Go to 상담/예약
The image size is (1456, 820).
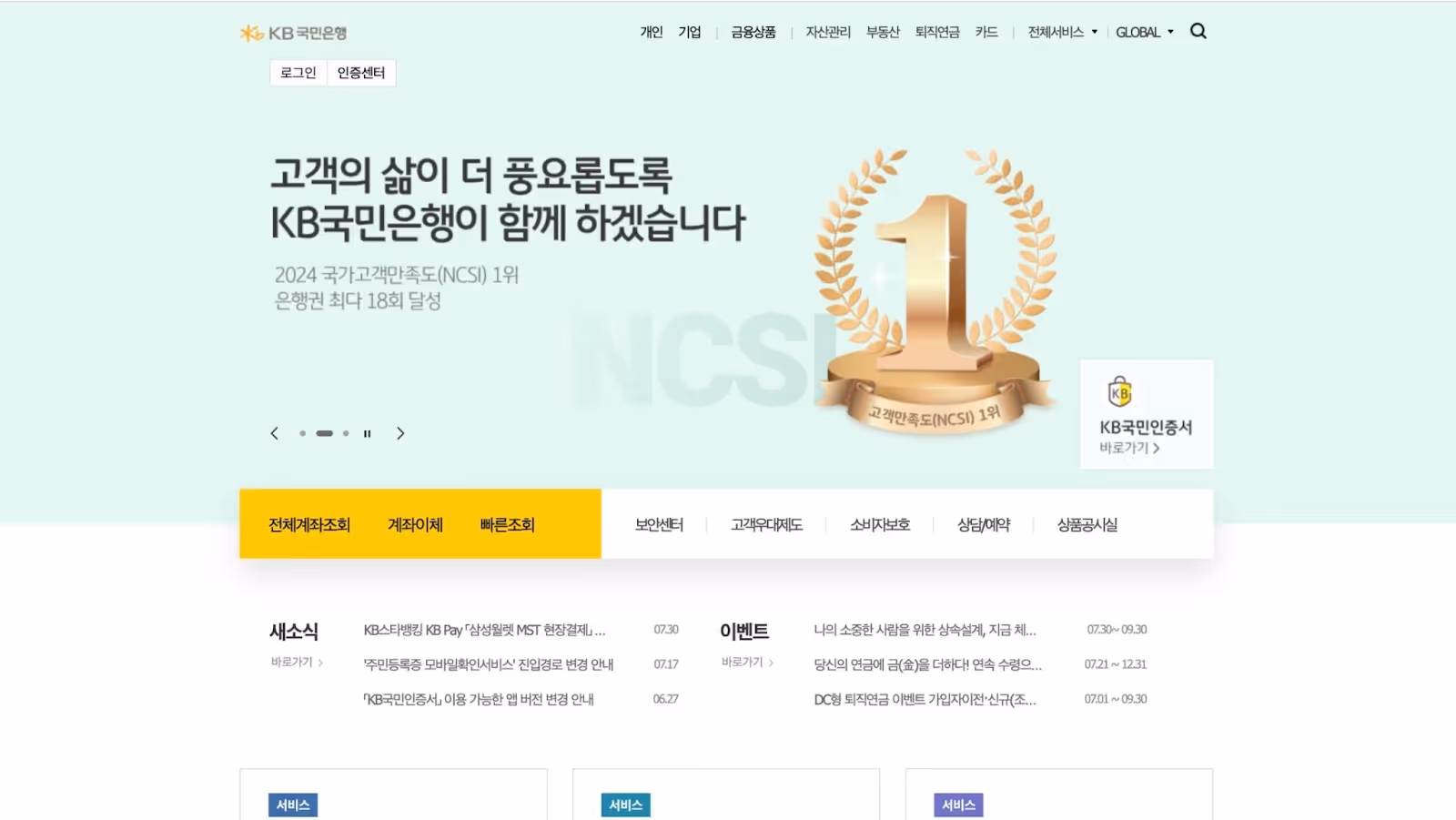point(984,524)
